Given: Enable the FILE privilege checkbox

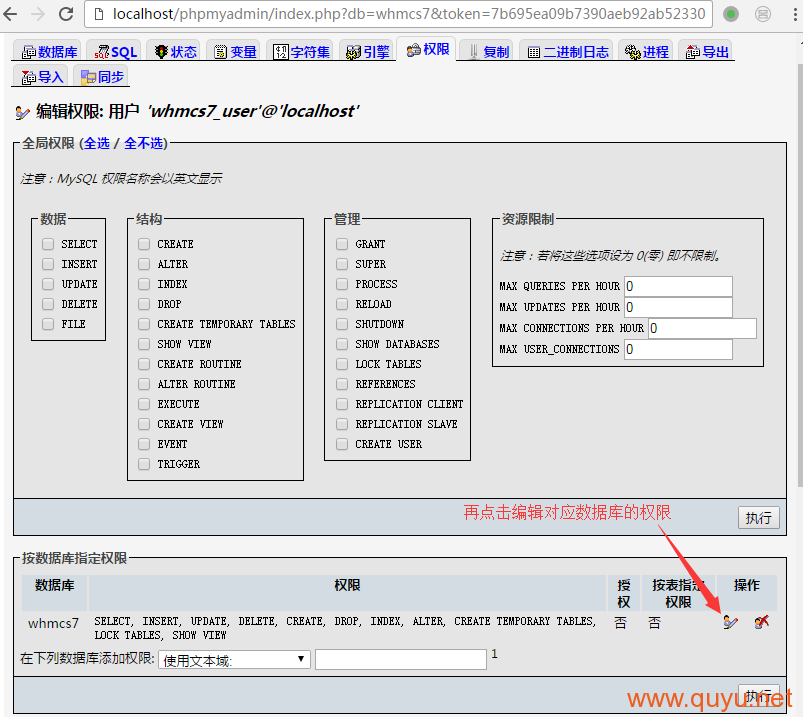Looking at the screenshot, I should [x=48, y=324].
